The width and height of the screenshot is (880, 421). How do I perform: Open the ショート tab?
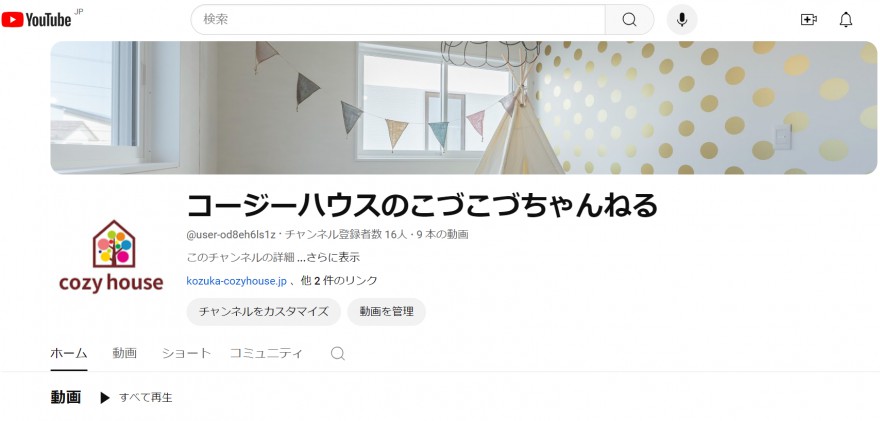coord(186,353)
